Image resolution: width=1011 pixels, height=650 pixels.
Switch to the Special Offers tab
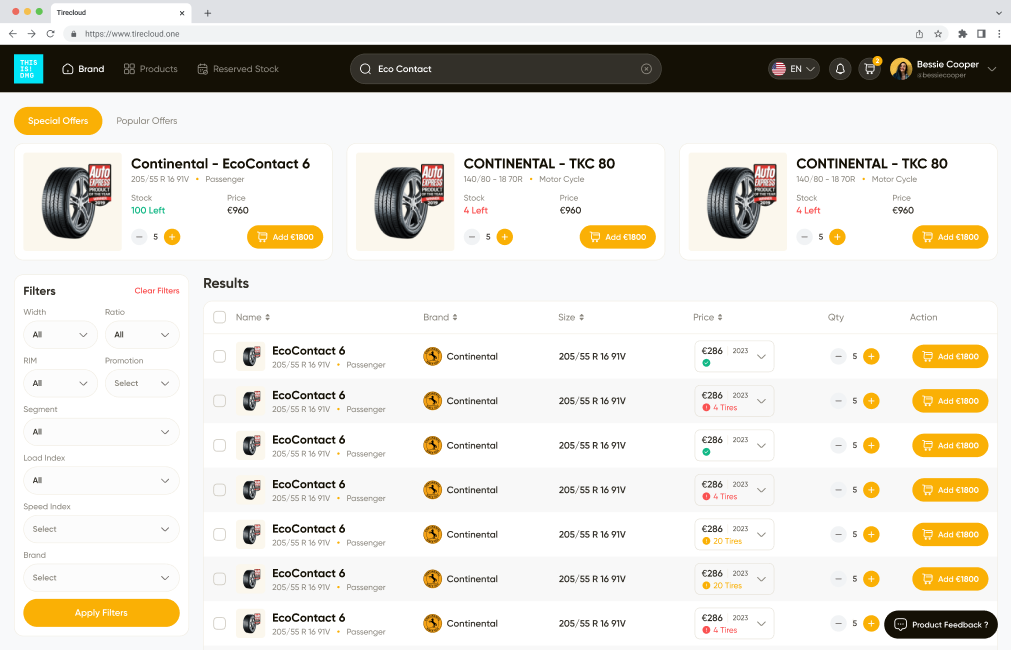58,121
